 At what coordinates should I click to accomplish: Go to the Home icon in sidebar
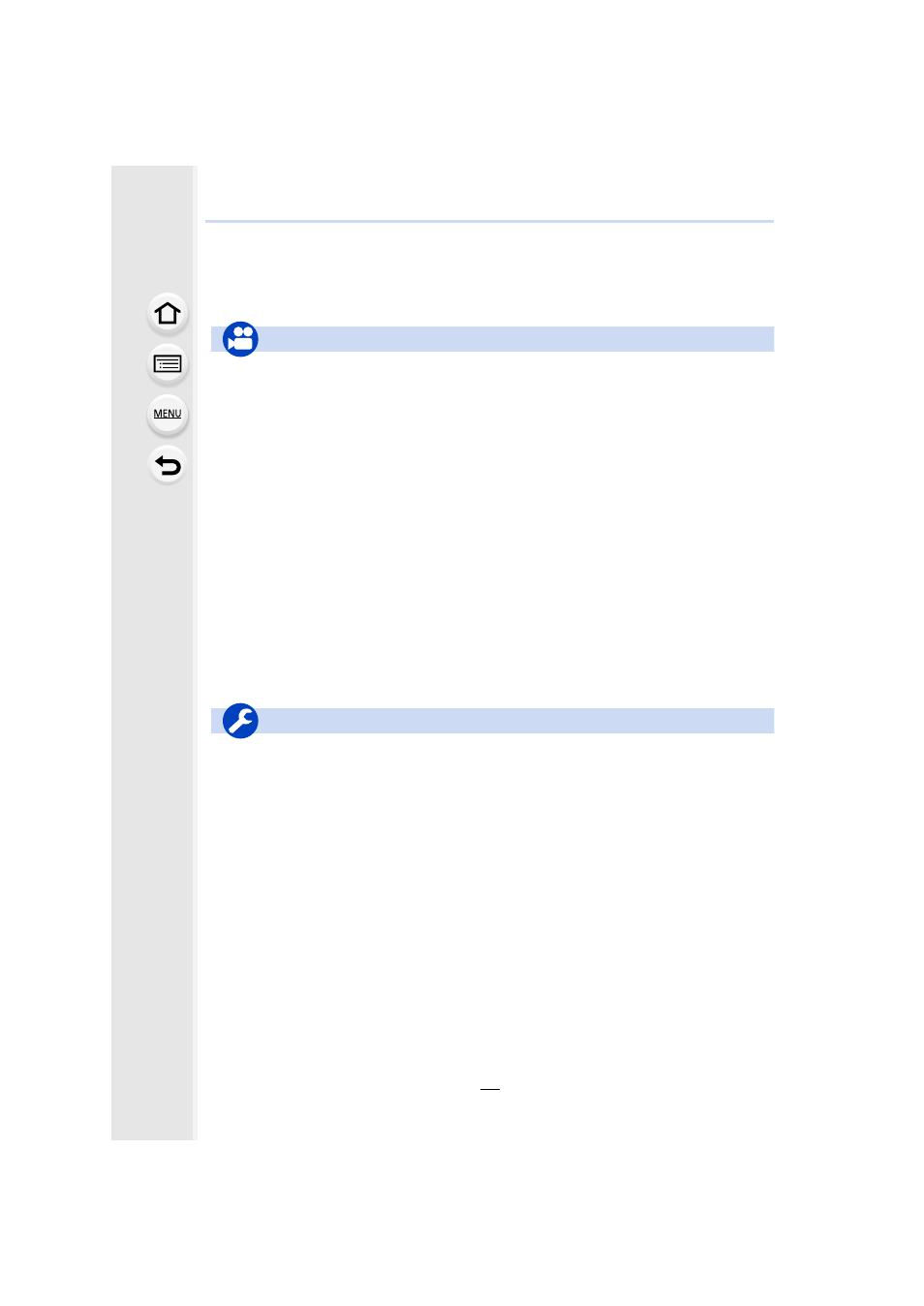point(168,314)
